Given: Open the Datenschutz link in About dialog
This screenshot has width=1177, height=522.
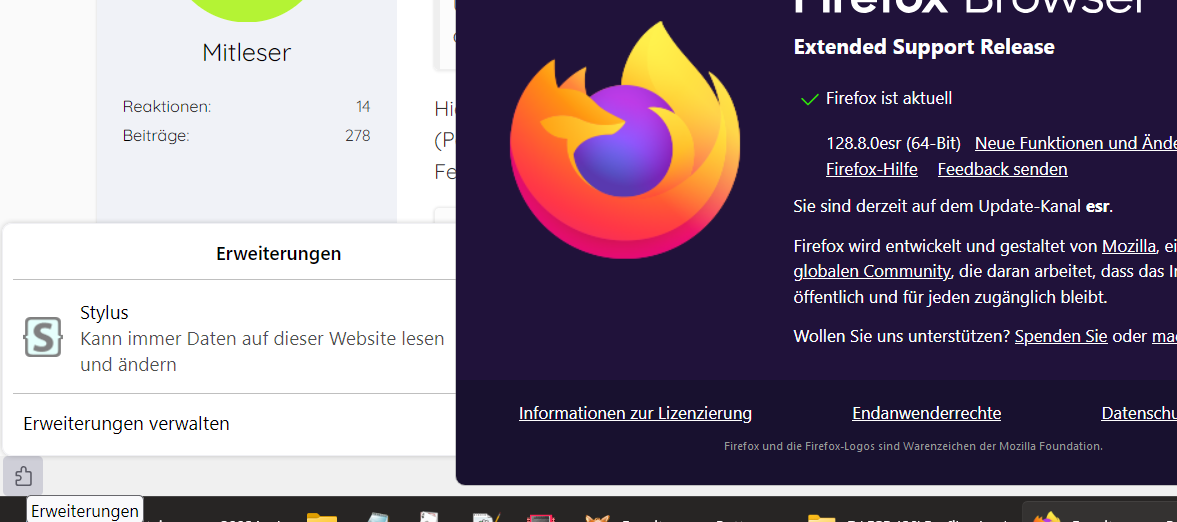Looking at the screenshot, I should [1139, 413].
